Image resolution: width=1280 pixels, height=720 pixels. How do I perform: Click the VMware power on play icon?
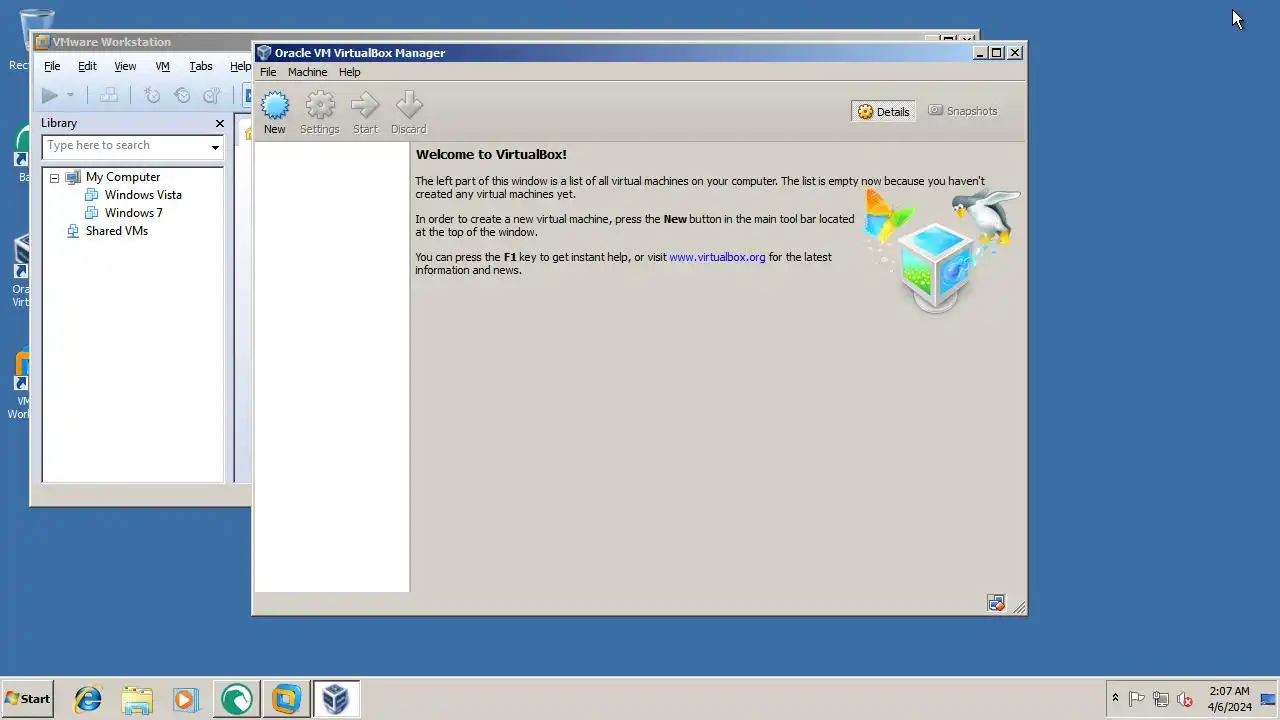tap(49, 95)
